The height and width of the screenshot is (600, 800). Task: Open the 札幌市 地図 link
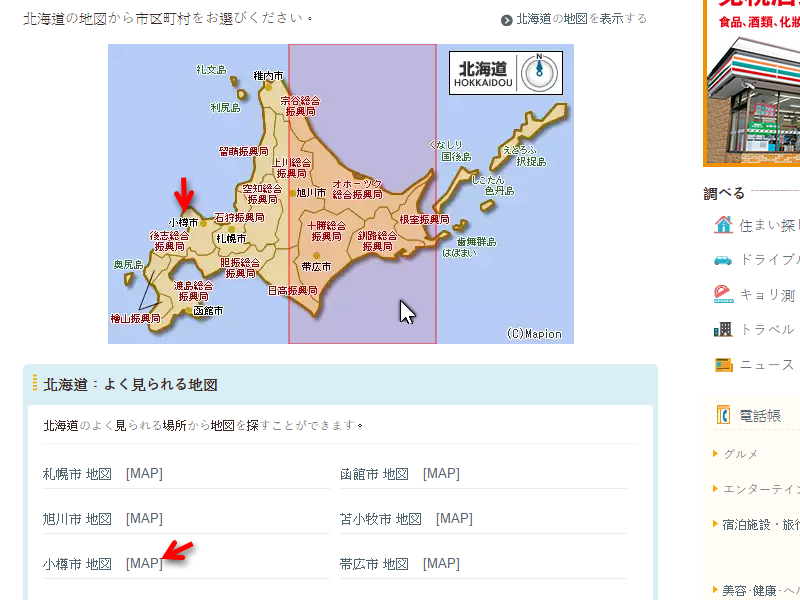(77, 474)
